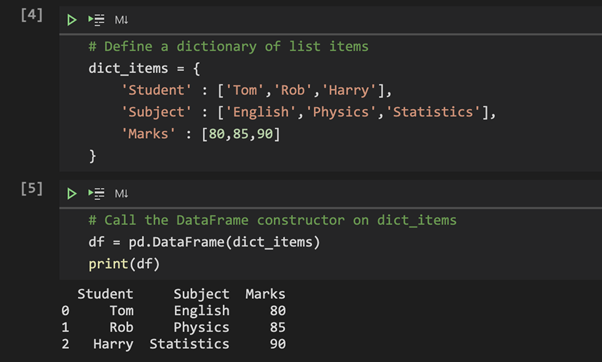The width and height of the screenshot is (602, 362).
Task: Click the line 'dict_items = {'
Action: tap(144, 69)
